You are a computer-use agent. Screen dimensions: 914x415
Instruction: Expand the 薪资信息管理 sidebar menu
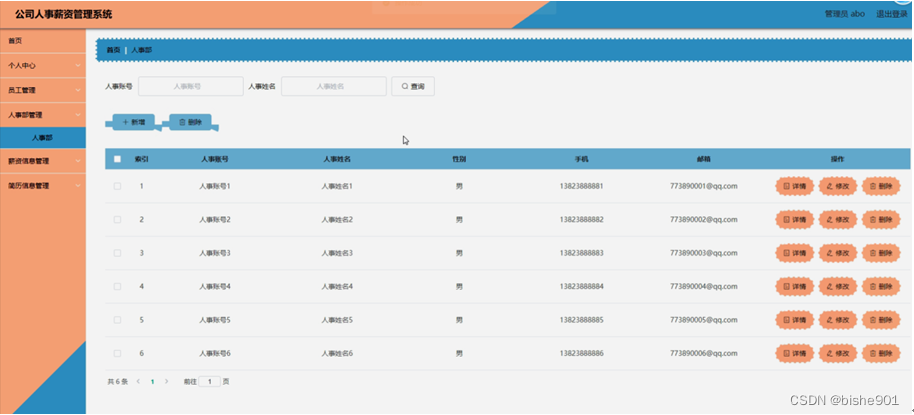click(x=43, y=161)
